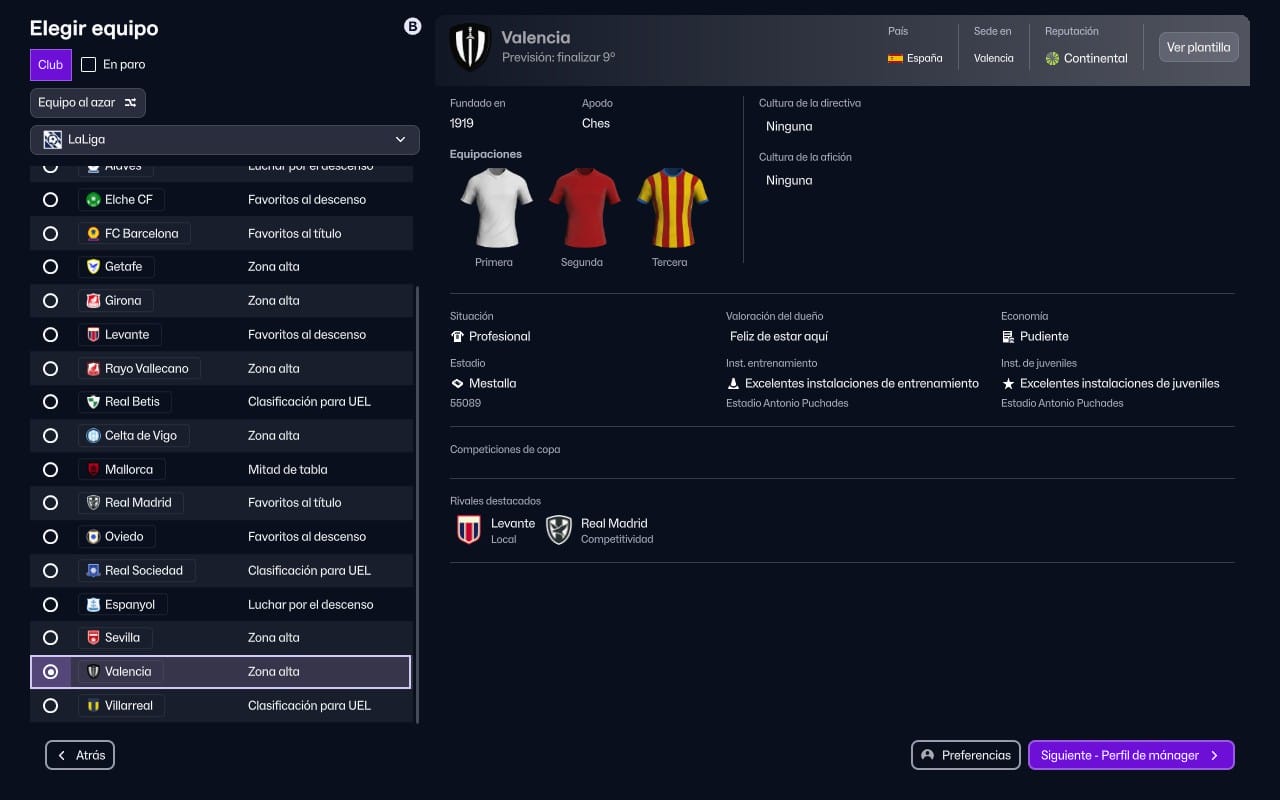Click Siguiente - Perfil de mánager

point(1131,755)
